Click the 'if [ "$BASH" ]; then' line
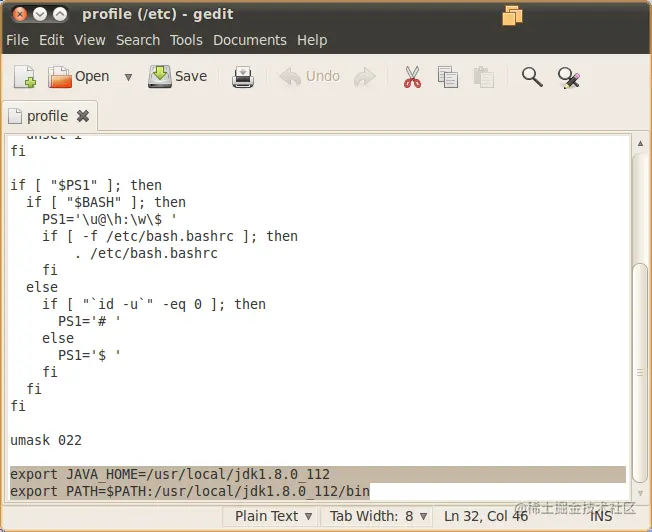The height and width of the screenshot is (532, 652). tap(106, 202)
